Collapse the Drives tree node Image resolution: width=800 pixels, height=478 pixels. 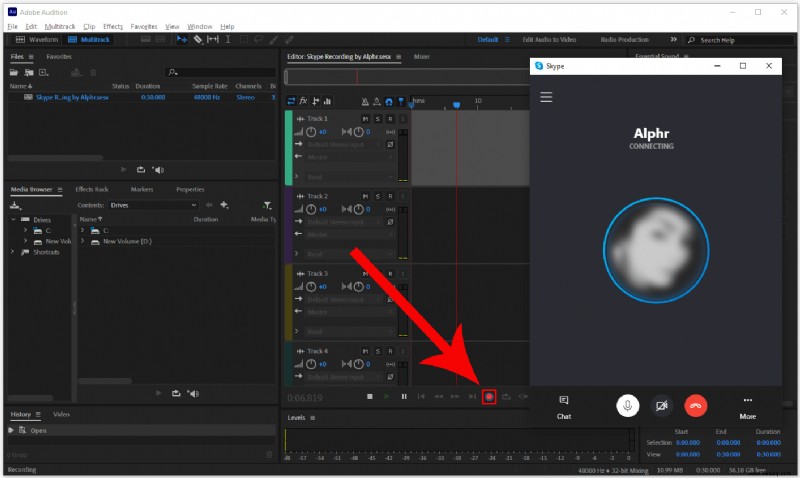[x=13, y=219]
